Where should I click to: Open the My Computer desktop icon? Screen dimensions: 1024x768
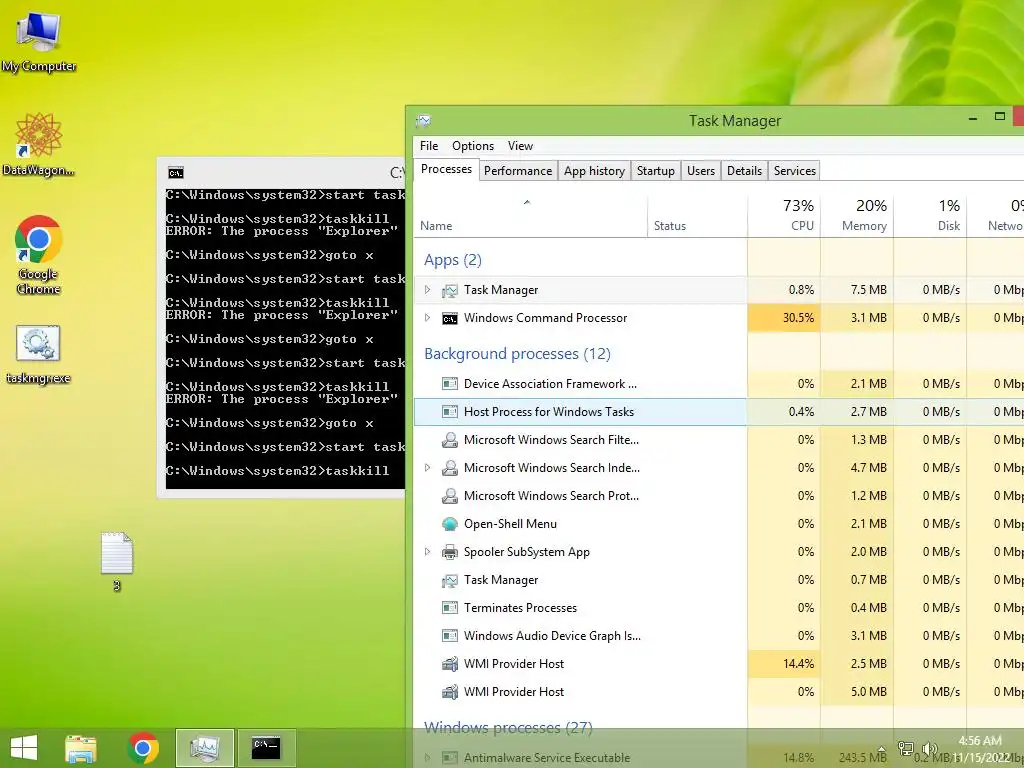pyautogui.click(x=39, y=41)
